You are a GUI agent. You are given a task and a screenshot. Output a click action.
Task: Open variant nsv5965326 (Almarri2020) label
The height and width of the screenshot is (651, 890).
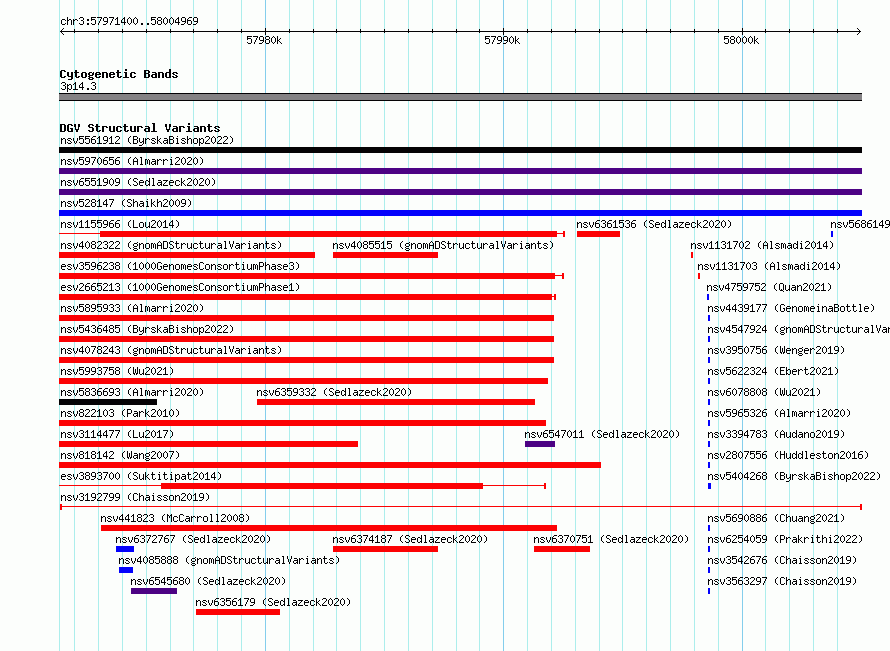pos(779,413)
